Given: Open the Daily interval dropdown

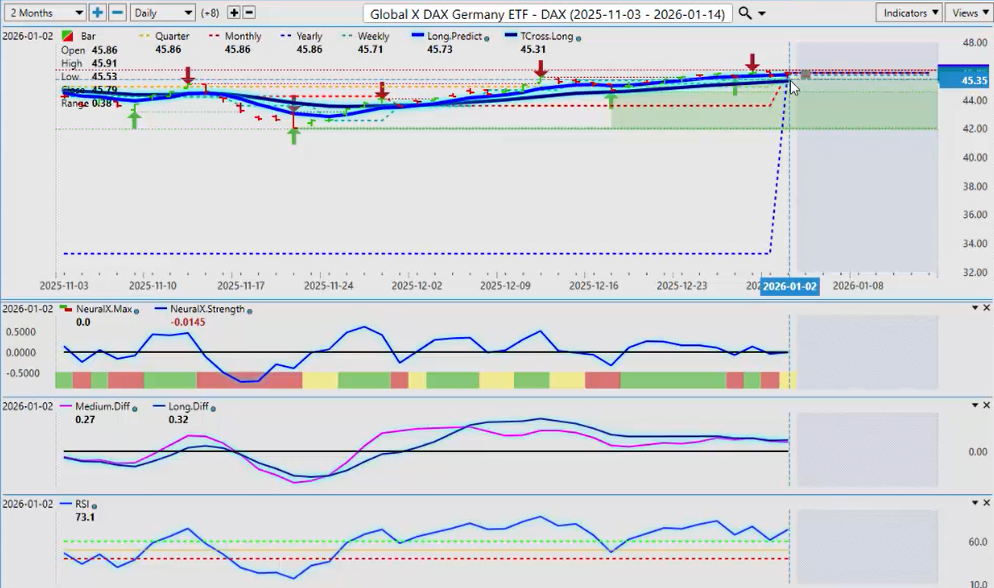Looking at the screenshot, I should point(162,13).
